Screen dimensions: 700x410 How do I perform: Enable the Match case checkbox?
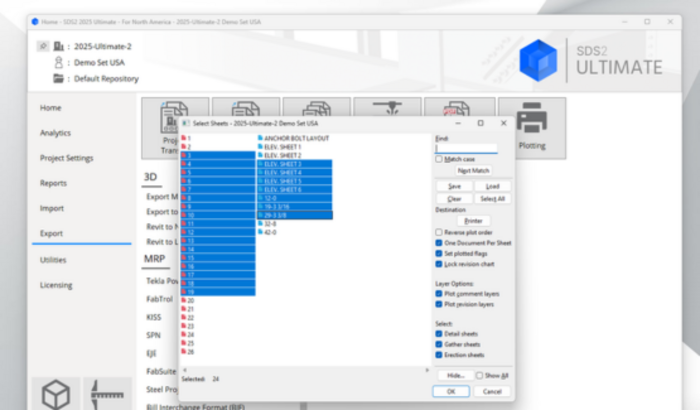[439, 159]
